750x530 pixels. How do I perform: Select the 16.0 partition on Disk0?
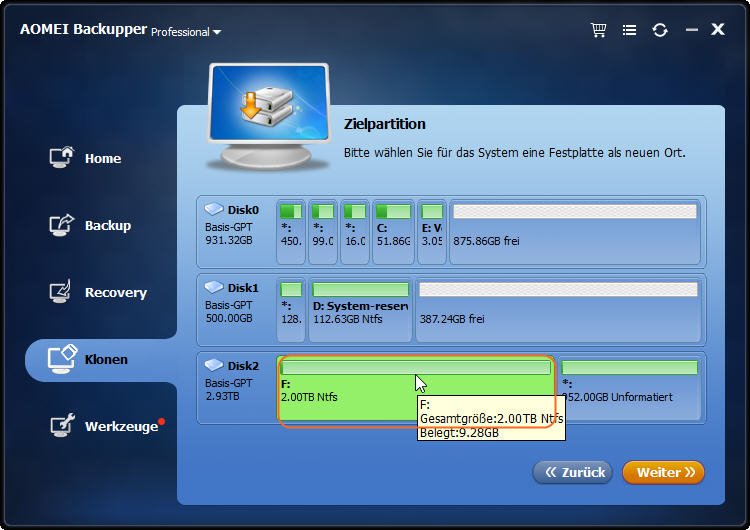click(x=355, y=232)
